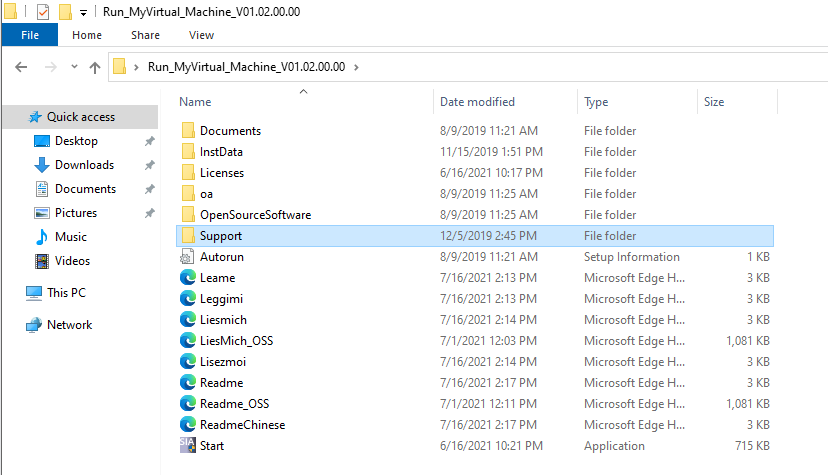Image resolution: width=828 pixels, height=475 pixels.
Task: Sort by Name column header
Action: tap(195, 102)
